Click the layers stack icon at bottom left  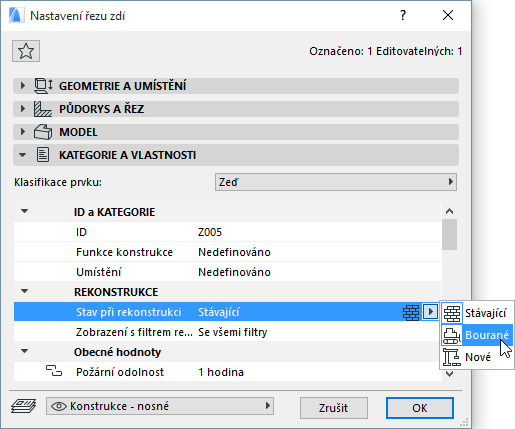pos(23,406)
